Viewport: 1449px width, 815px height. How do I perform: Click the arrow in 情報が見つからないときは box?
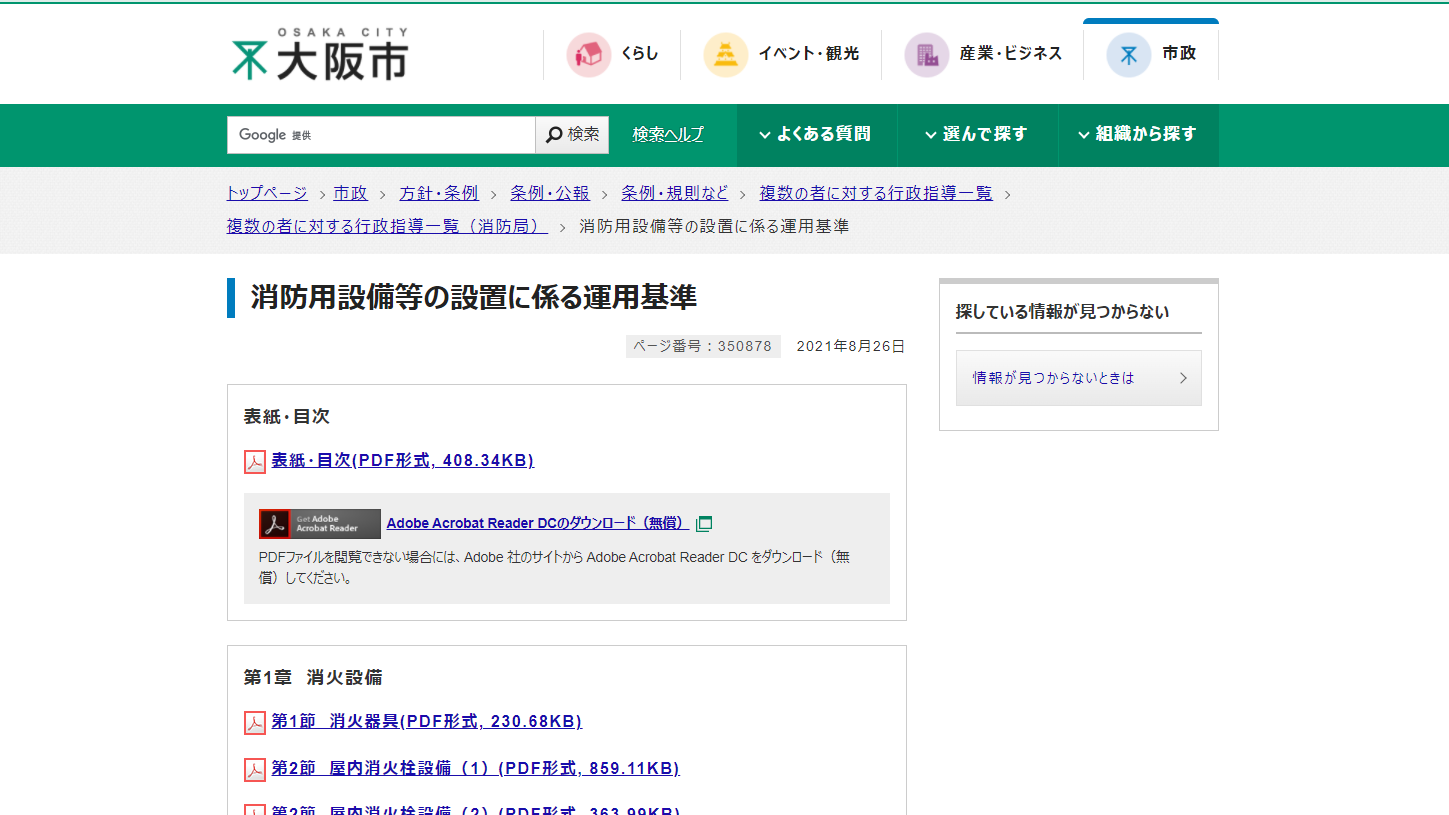coord(1183,378)
